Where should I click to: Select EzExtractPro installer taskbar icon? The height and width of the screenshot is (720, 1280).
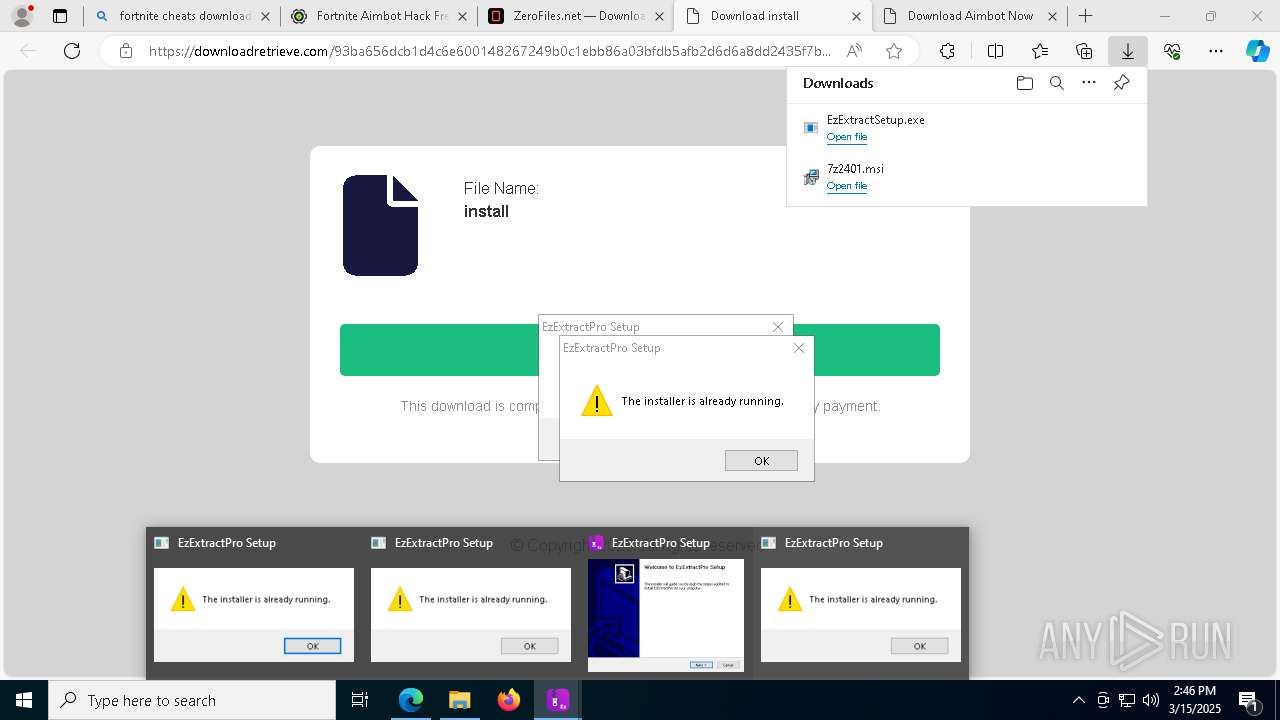558,700
